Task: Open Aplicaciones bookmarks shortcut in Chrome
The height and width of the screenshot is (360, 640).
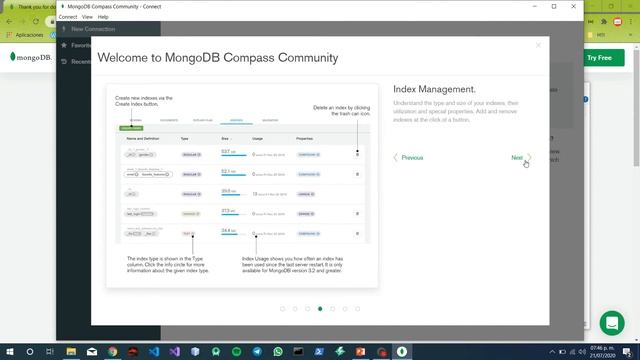Action: click(x=25, y=35)
